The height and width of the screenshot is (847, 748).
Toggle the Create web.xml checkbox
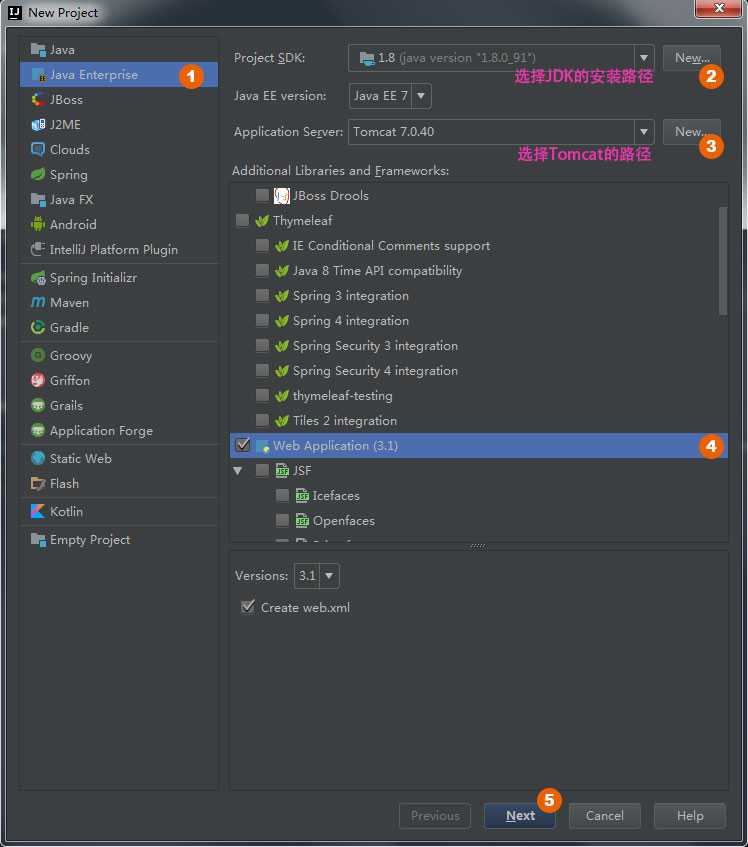(x=248, y=607)
